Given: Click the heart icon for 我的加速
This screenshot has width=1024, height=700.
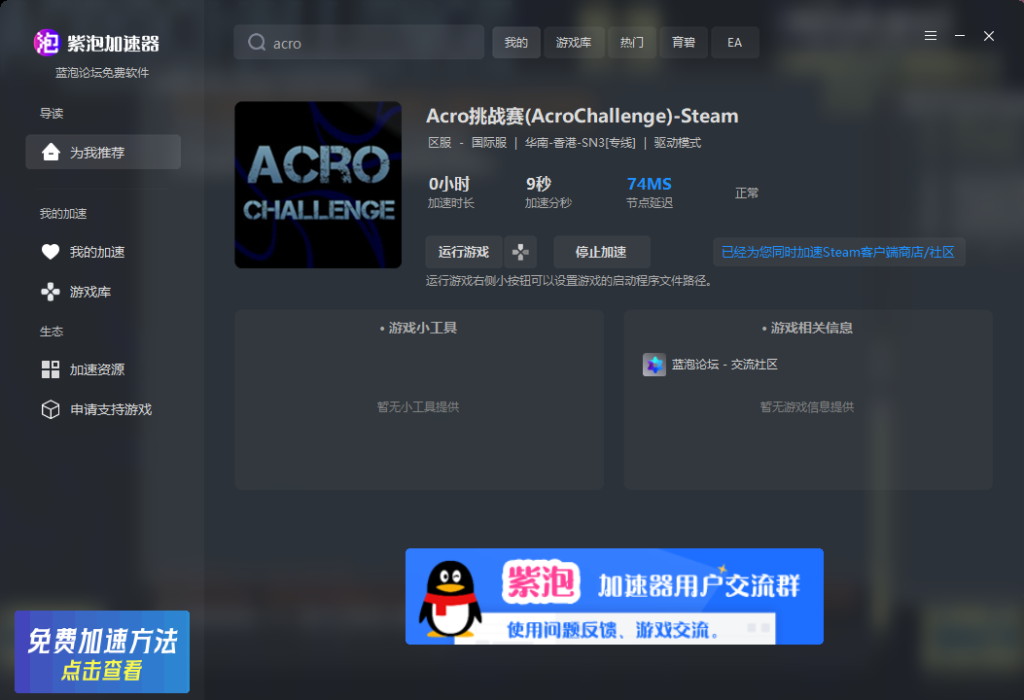Looking at the screenshot, I should (x=50, y=251).
